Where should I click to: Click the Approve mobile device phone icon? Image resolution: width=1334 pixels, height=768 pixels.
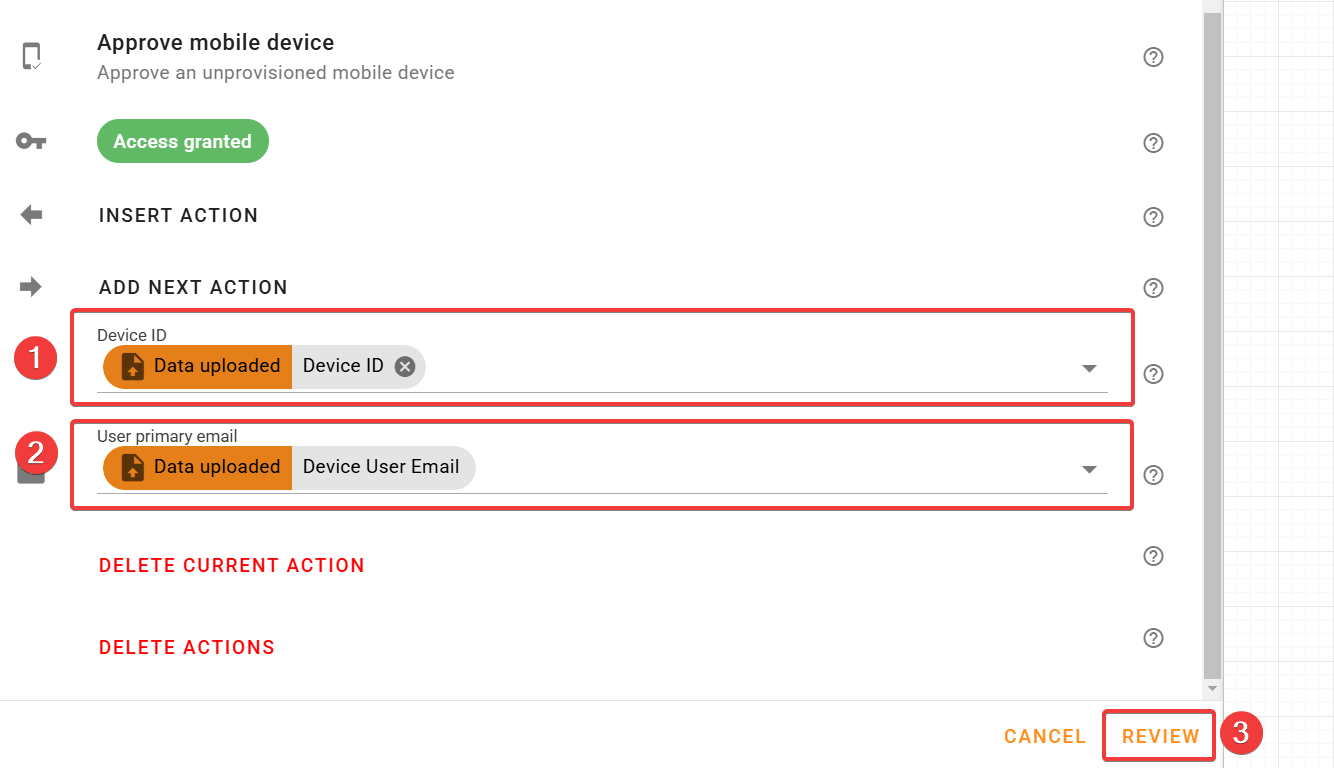[32, 57]
